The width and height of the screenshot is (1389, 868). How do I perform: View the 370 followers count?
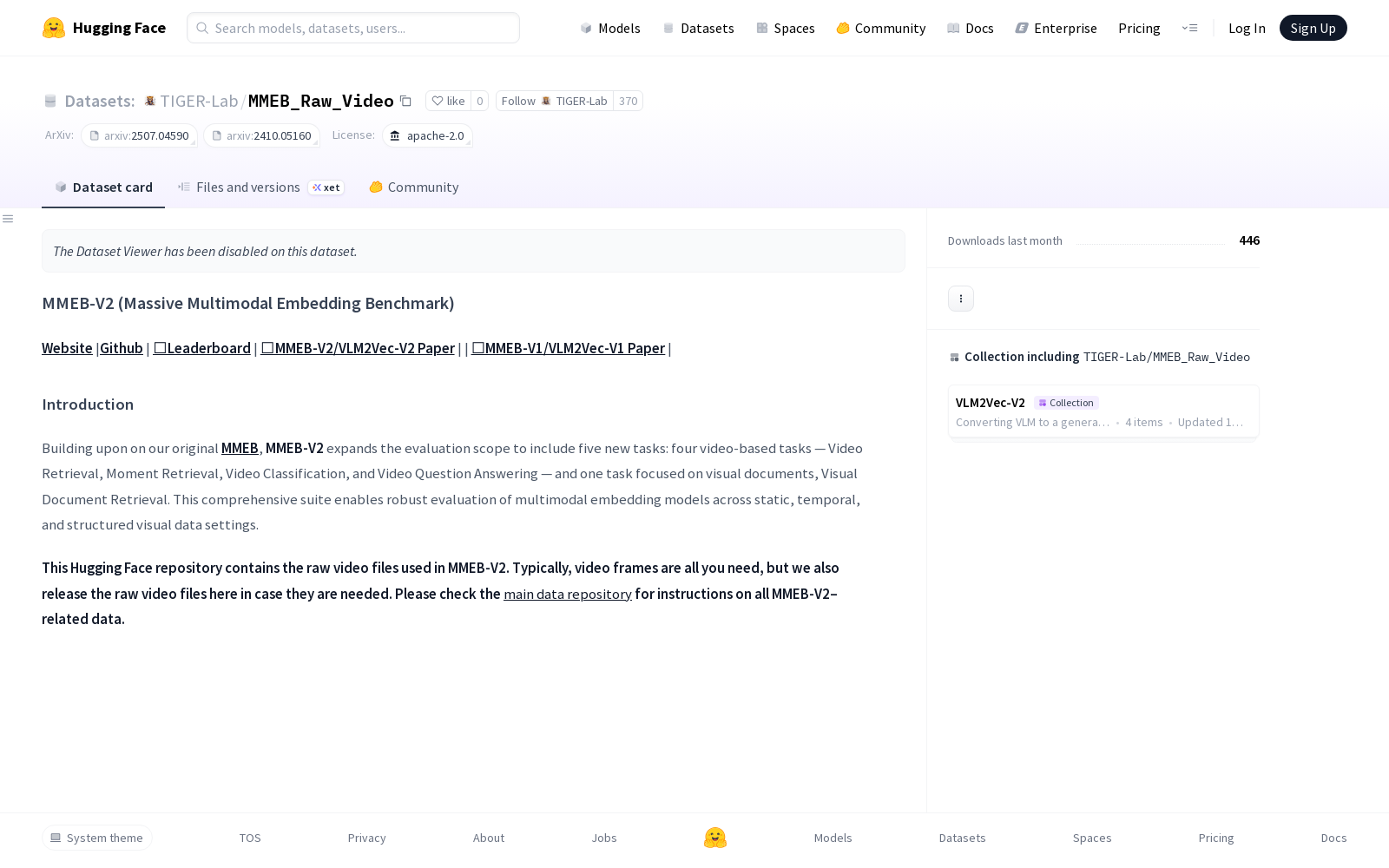[x=629, y=101]
